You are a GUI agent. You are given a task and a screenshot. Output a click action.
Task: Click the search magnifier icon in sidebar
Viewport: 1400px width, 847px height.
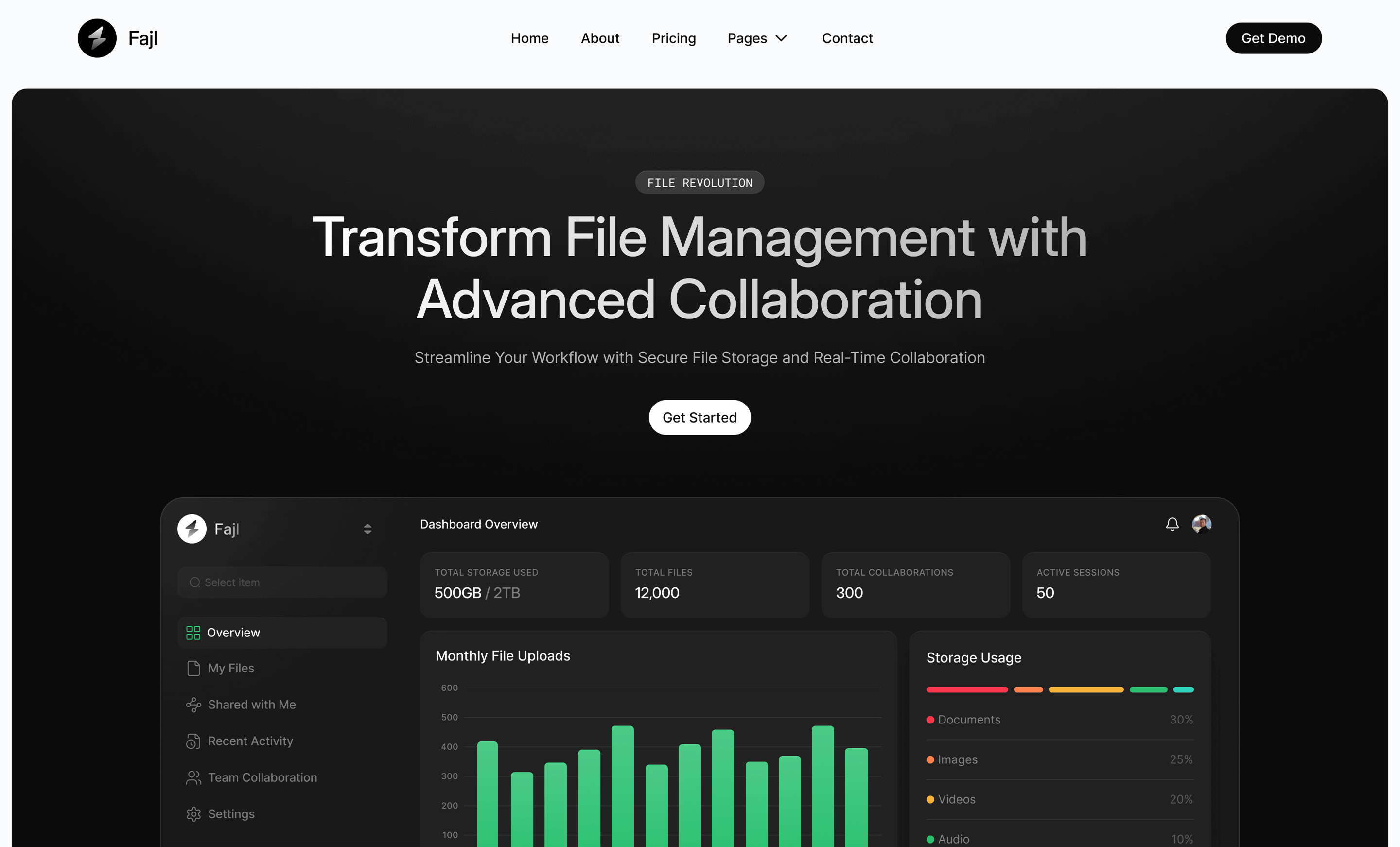click(x=195, y=582)
